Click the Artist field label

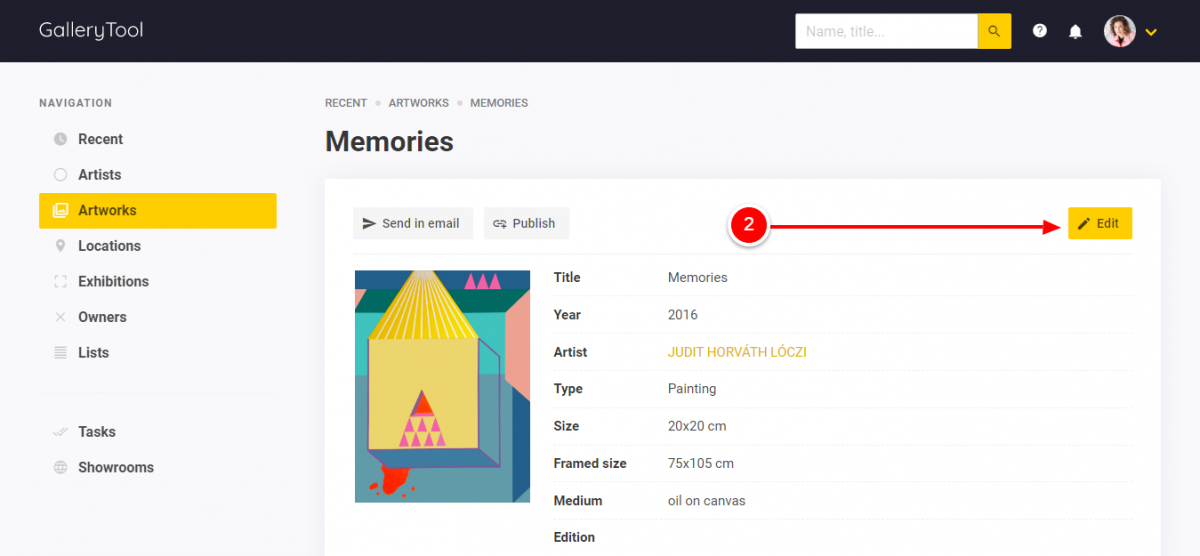pyautogui.click(x=571, y=352)
